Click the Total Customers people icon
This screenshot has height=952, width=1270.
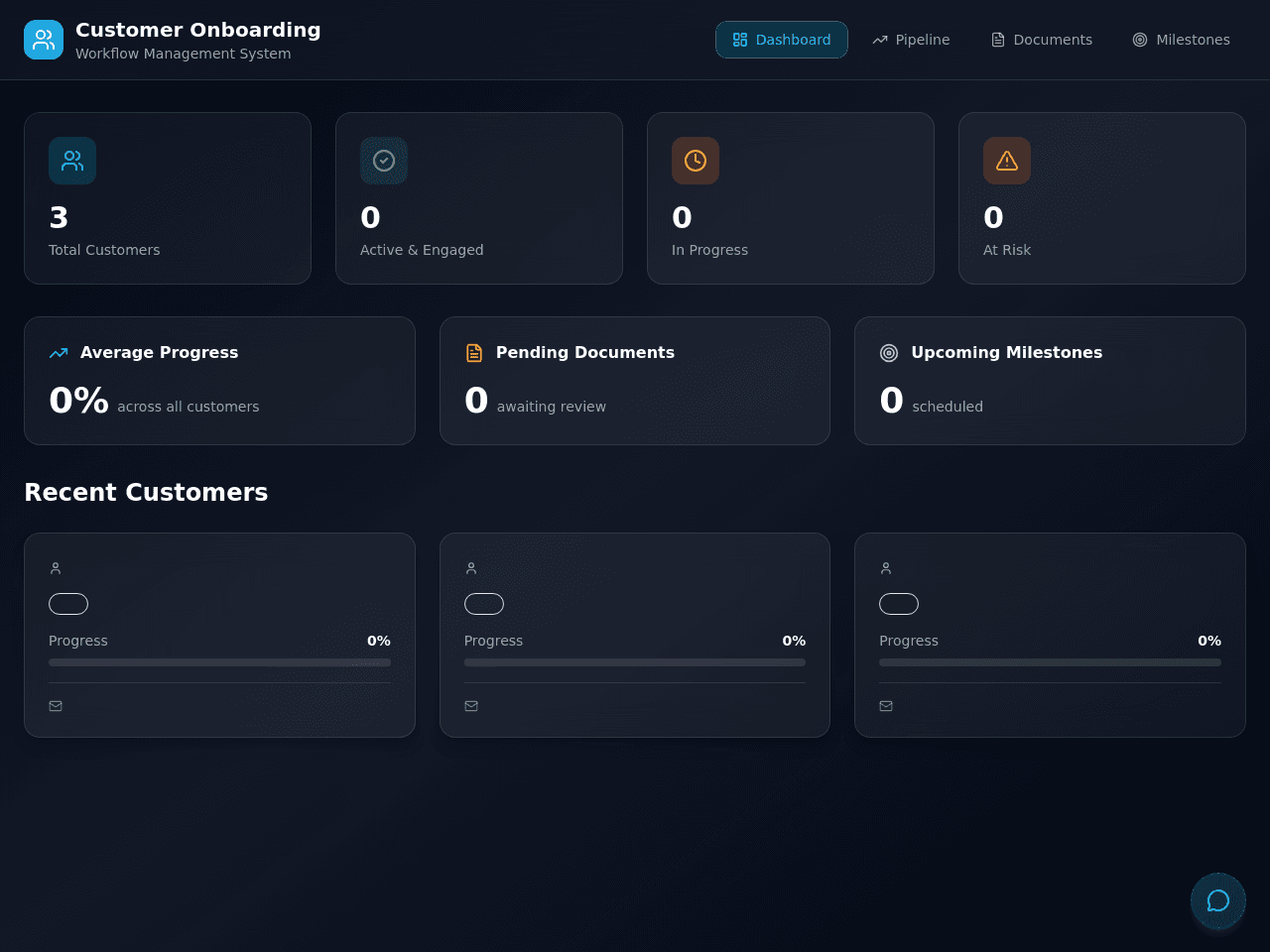pyautogui.click(x=72, y=161)
